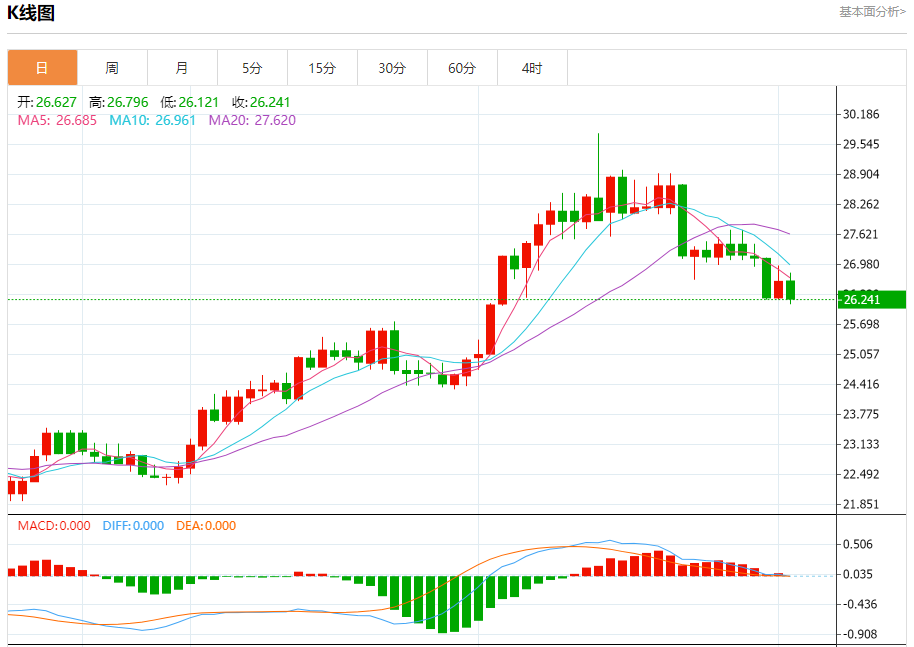Choose the 30分 interval tab
Image resolution: width=914 pixels, height=647 pixels.
[x=392, y=68]
